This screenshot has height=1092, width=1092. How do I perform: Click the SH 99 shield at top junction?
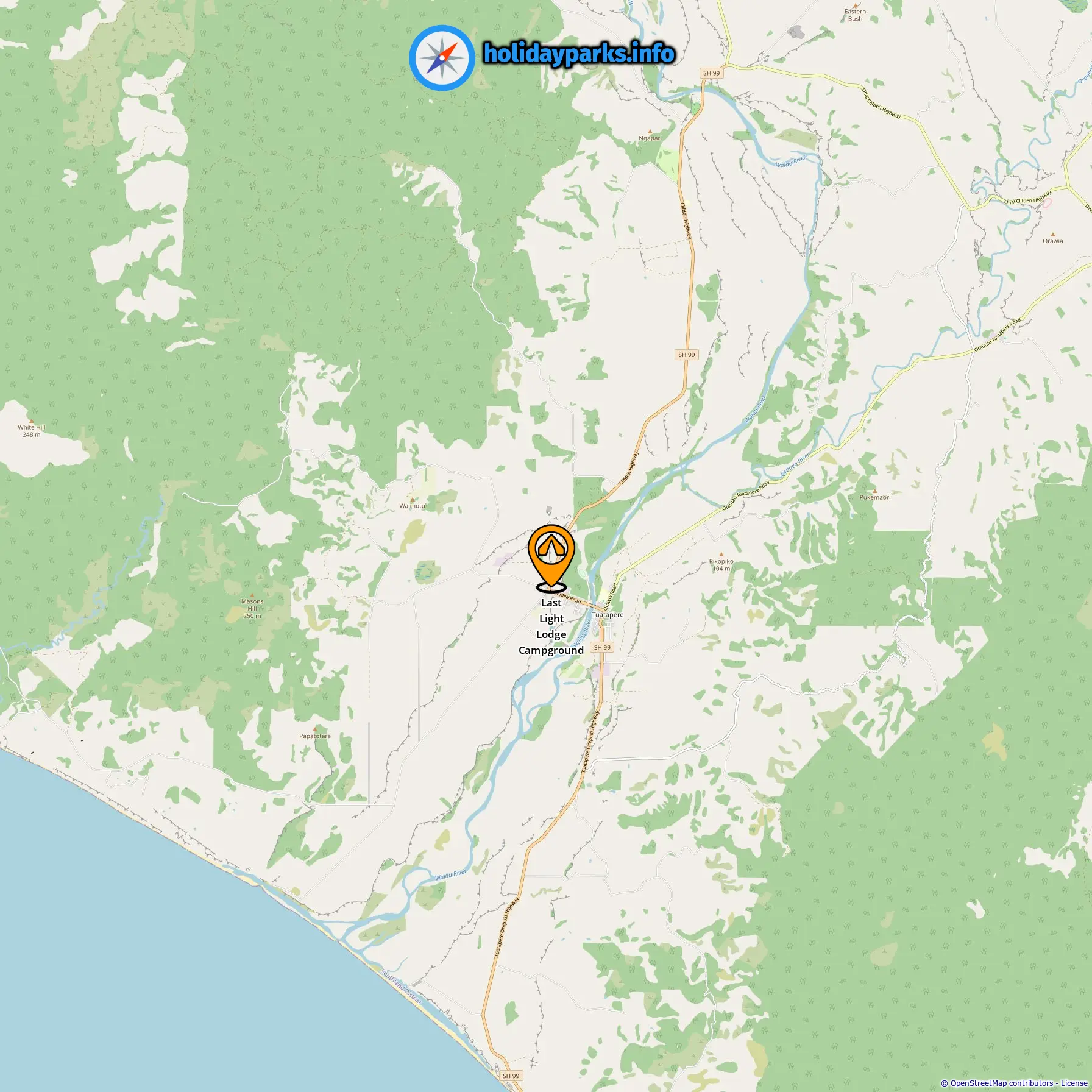coord(711,73)
